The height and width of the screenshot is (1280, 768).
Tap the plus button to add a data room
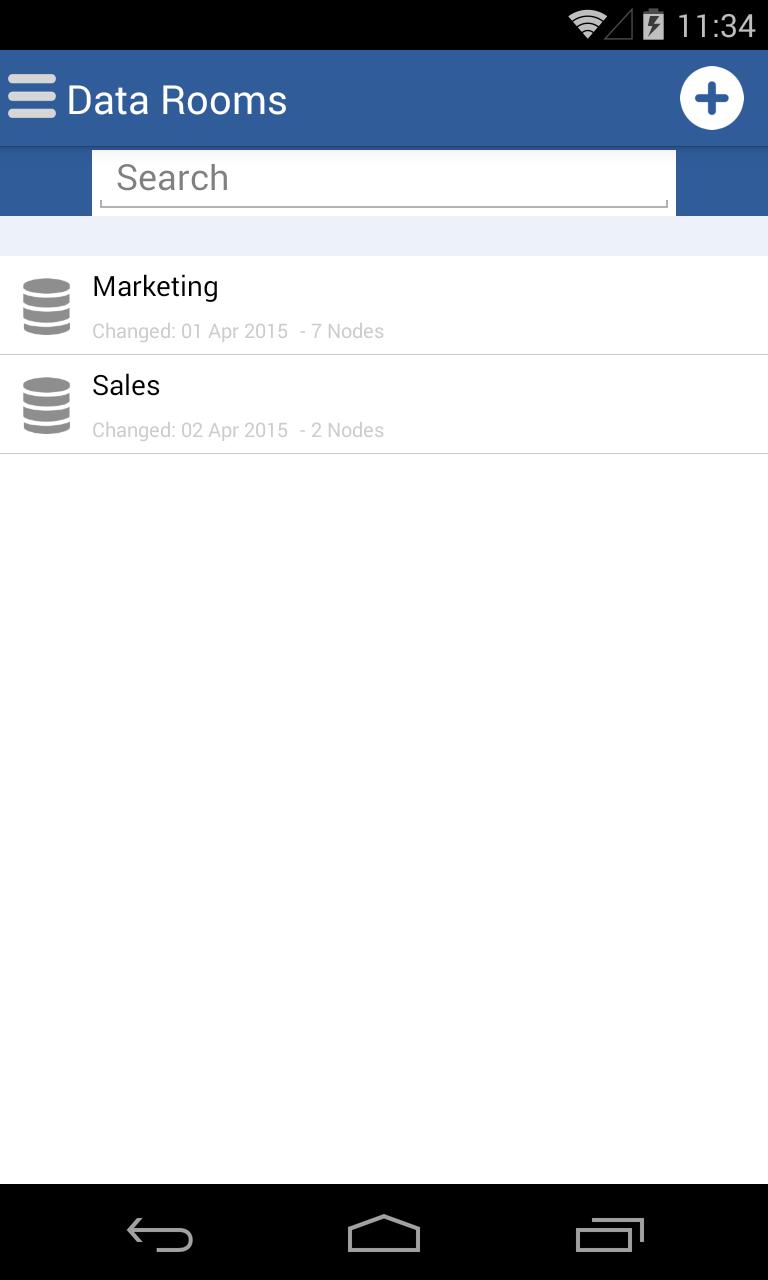[x=711, y=99]
